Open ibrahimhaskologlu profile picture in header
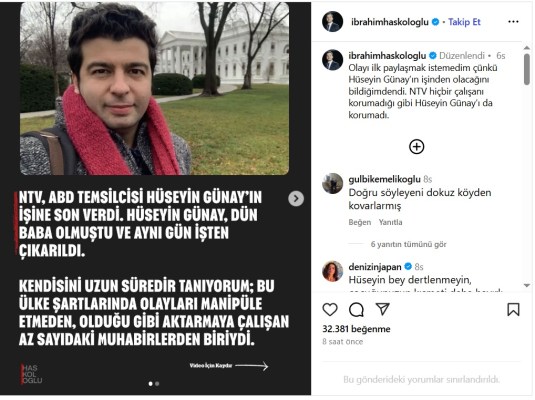535x400 pixels. click(332, 22)
